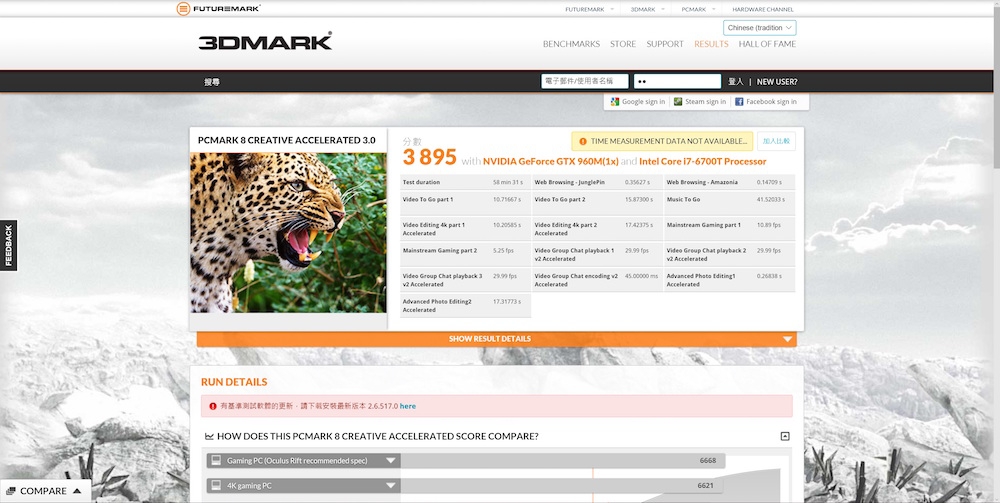Open the BENCHMARKS menu

(x=571, y=44)
